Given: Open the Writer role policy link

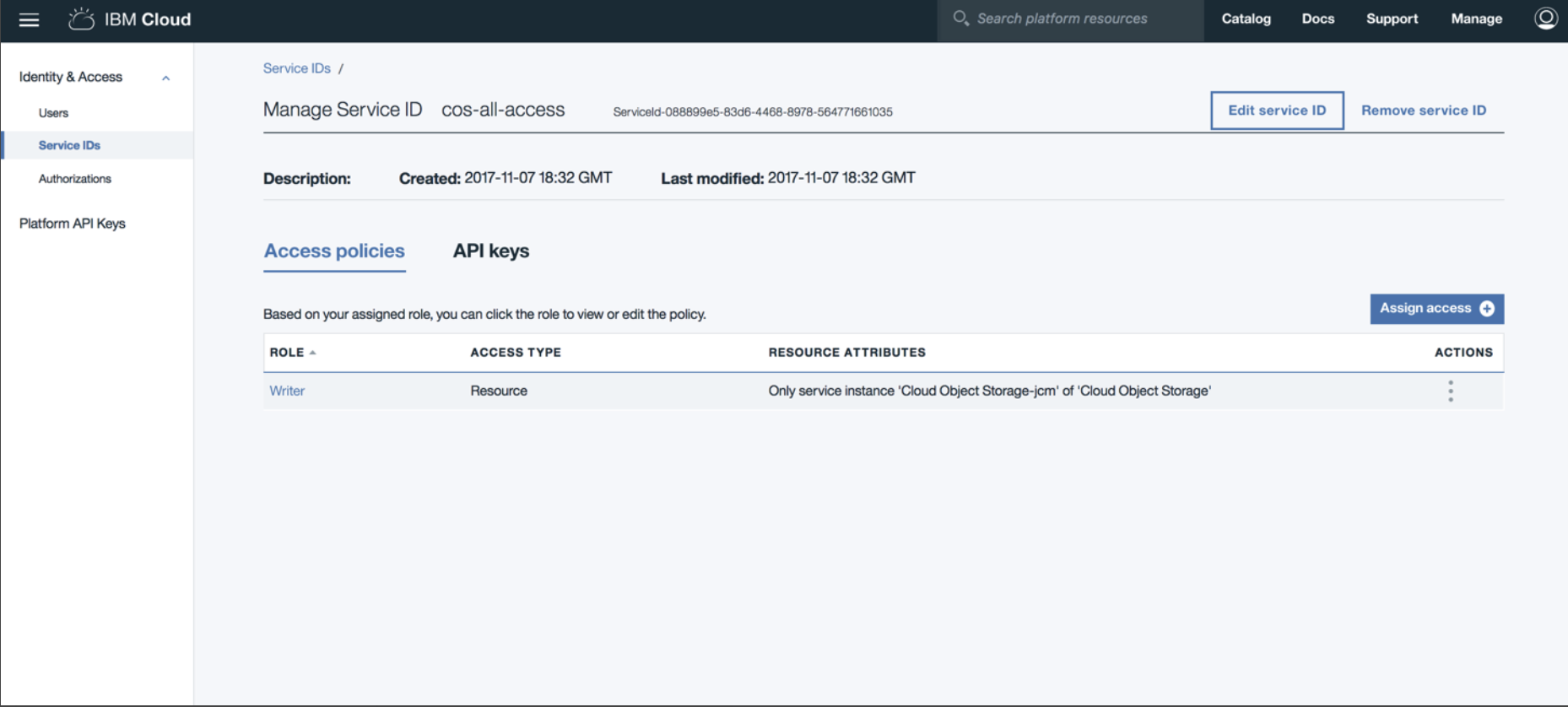Looking at the screenshot, I should coord(287,391).
